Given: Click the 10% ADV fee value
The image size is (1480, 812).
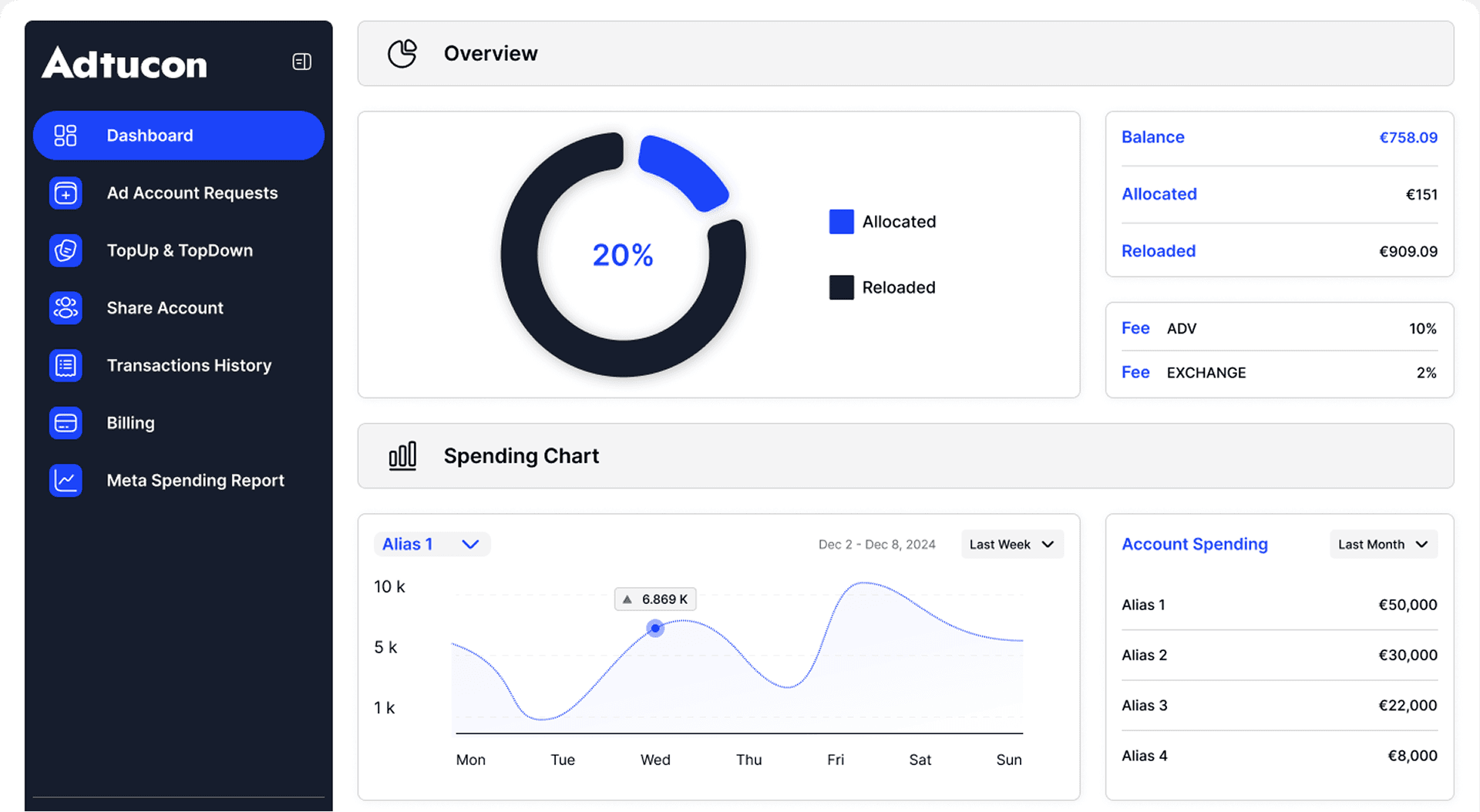Looking at the screenshot, I should pyautogui.click(x=1422, y=328).
